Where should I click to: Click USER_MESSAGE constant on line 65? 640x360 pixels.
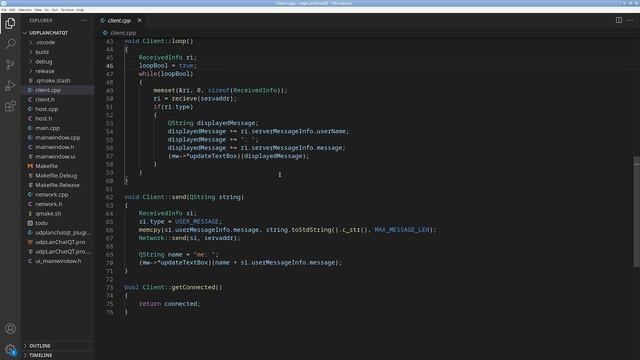(197, 222)
